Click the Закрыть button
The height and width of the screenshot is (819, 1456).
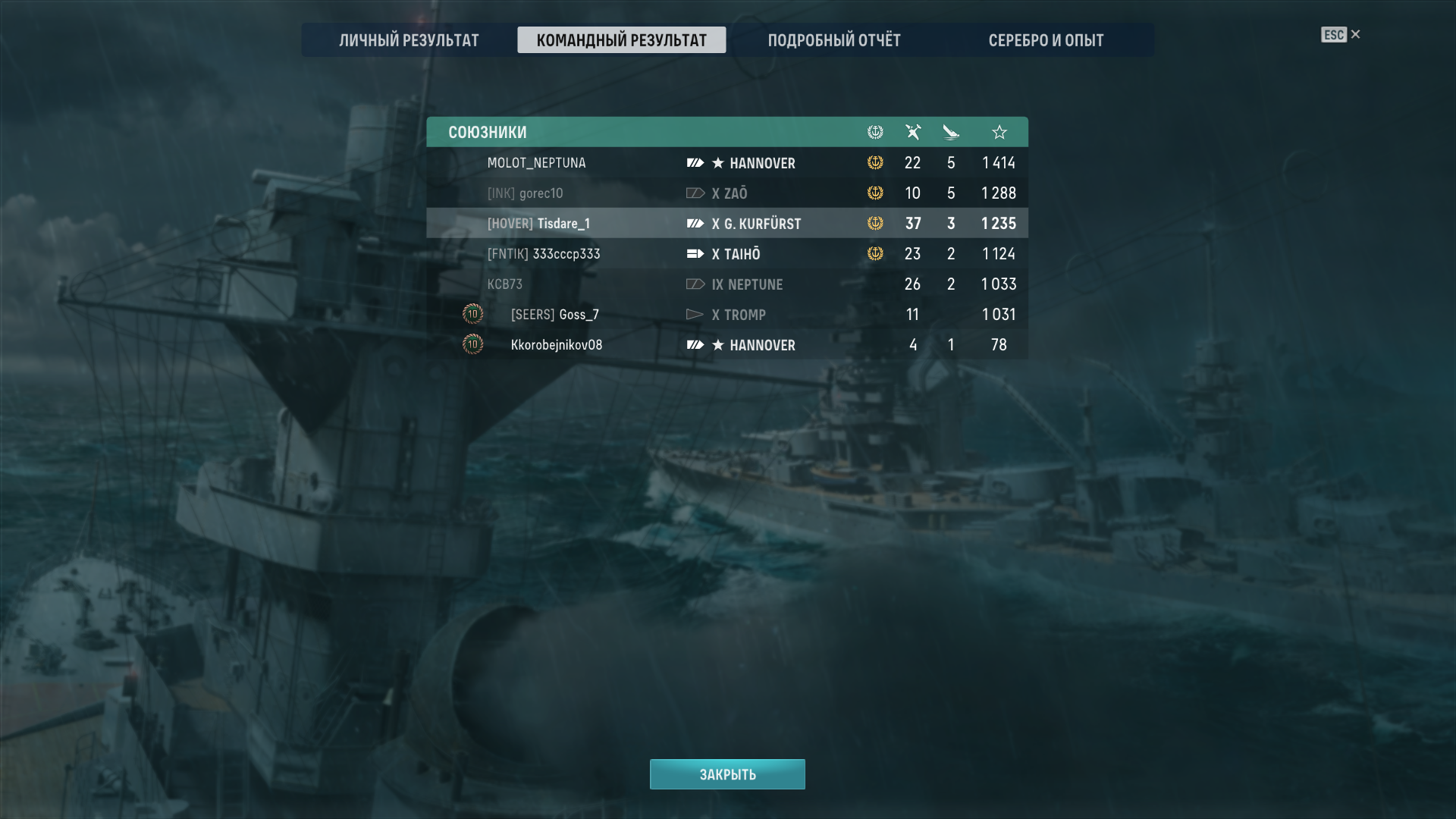coord(727,774)
